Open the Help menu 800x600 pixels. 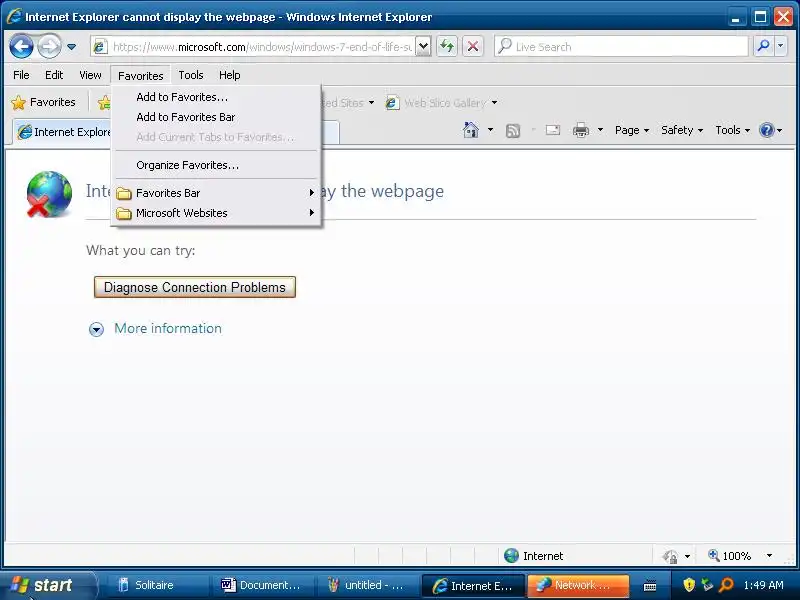point(230,75)
